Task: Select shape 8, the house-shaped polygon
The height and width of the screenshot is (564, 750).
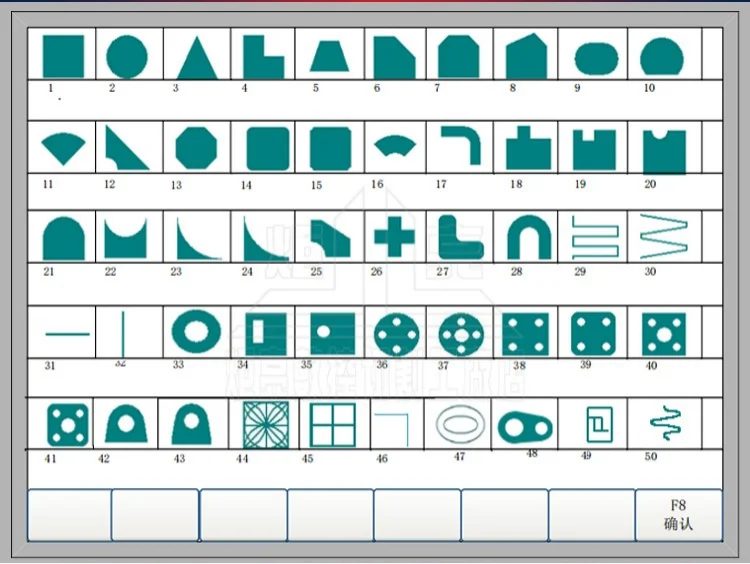Action: [526, 56]
